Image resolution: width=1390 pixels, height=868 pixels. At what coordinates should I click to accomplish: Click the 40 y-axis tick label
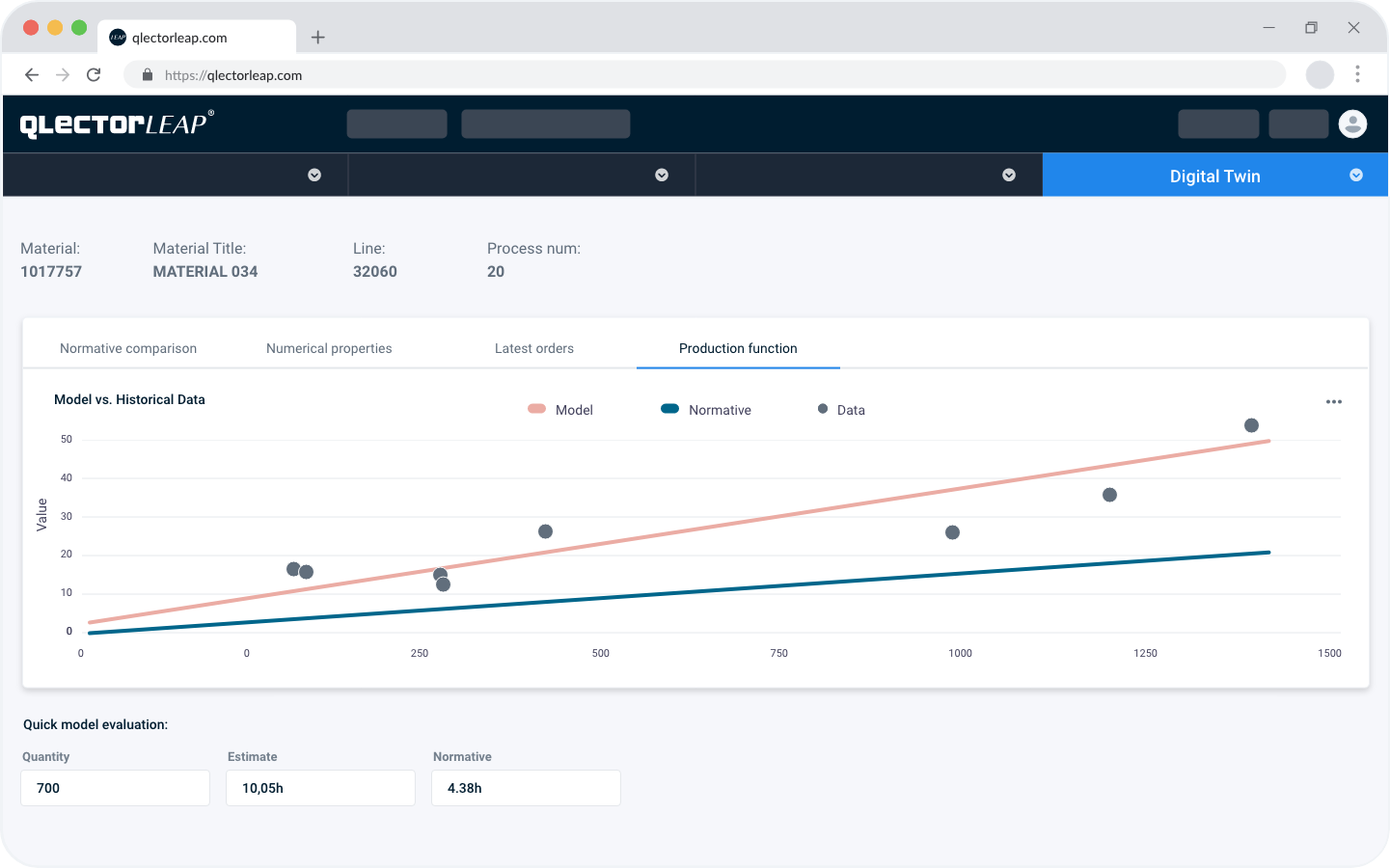67,477
